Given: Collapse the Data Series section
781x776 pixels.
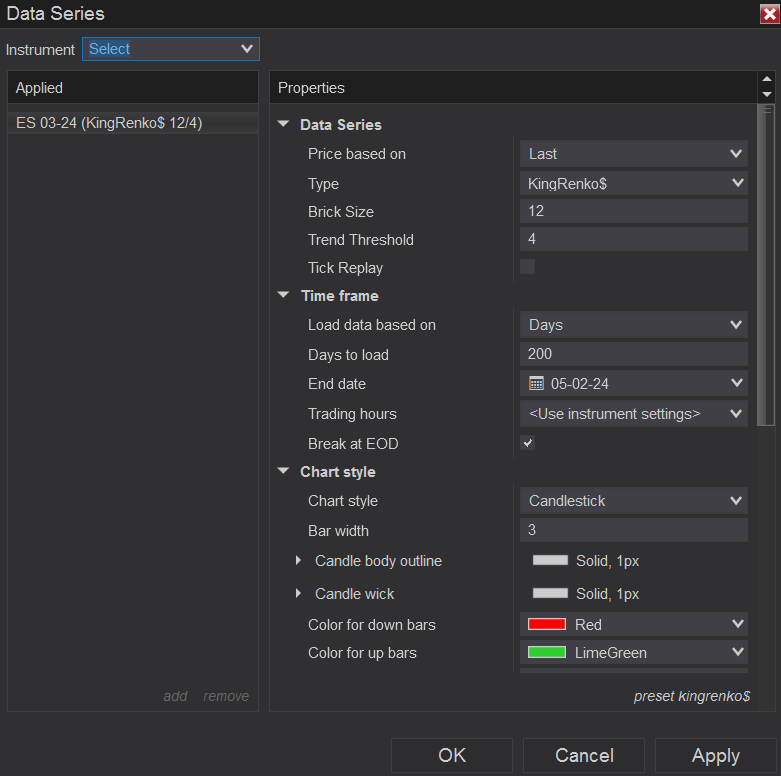Looking at the screenshot, I should pyautogui.click(x=283, y=124).
